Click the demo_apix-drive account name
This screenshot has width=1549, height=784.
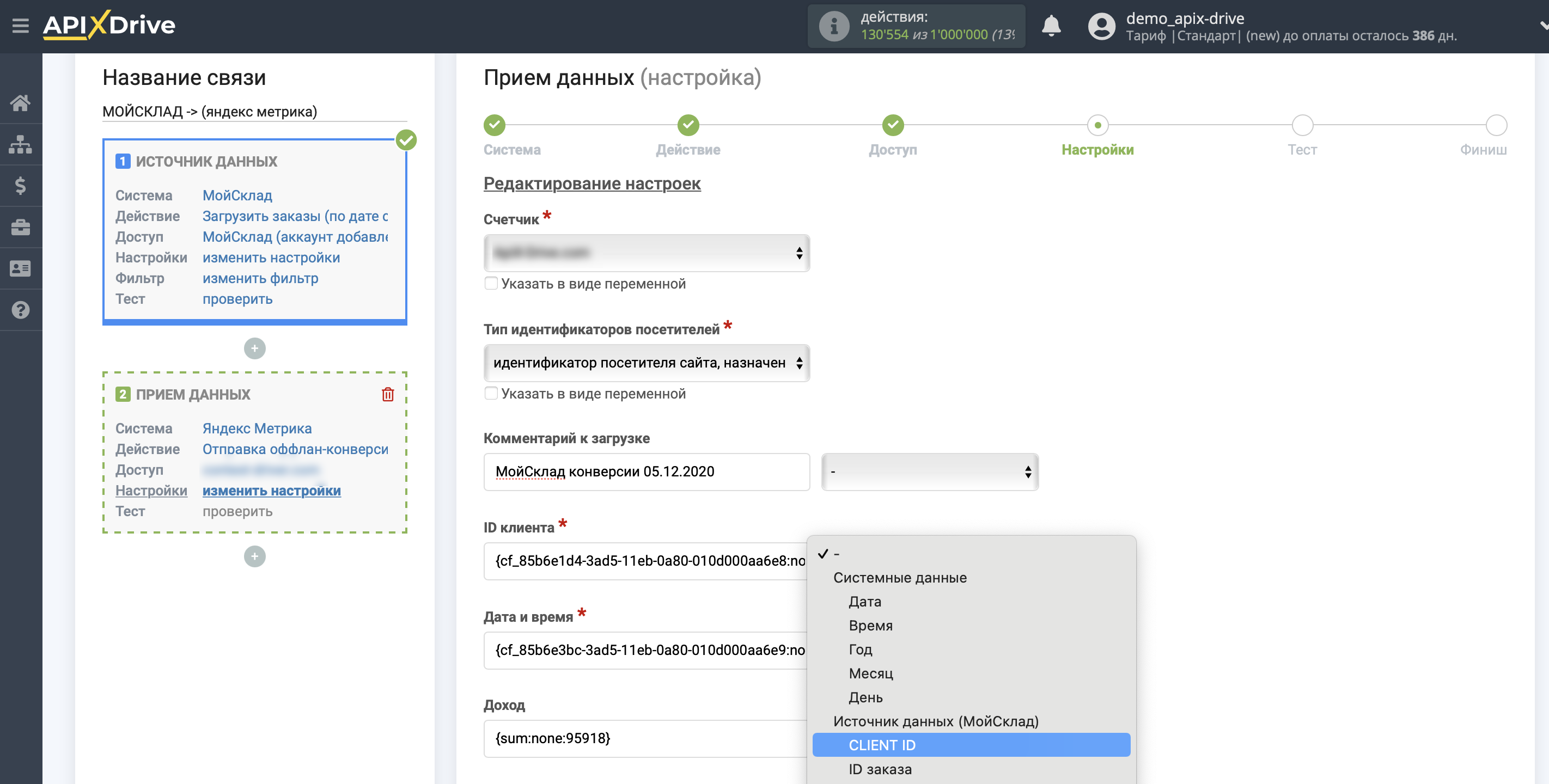pos(1185,18)
